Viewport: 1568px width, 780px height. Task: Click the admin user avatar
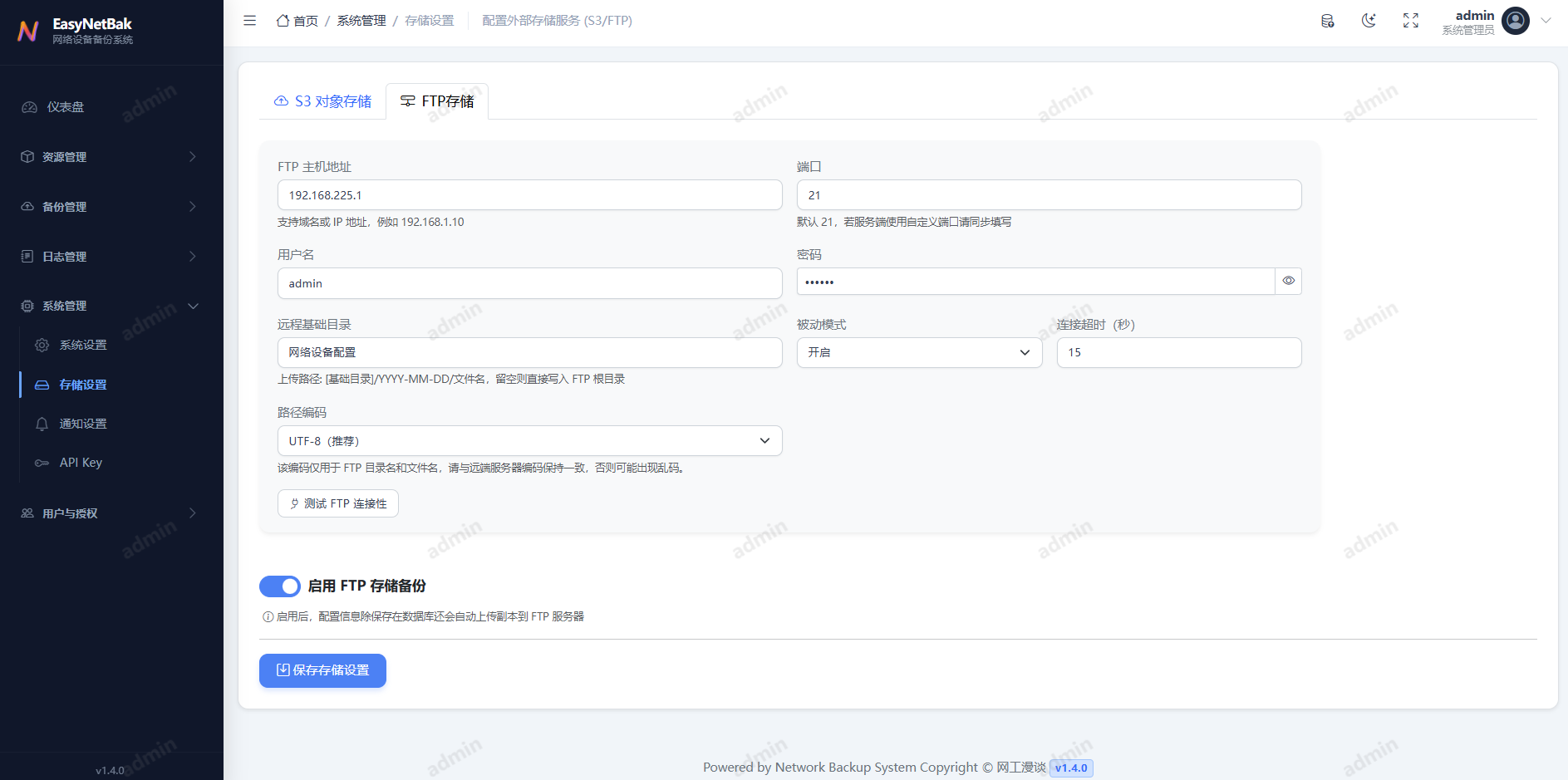coord(1516,21)
